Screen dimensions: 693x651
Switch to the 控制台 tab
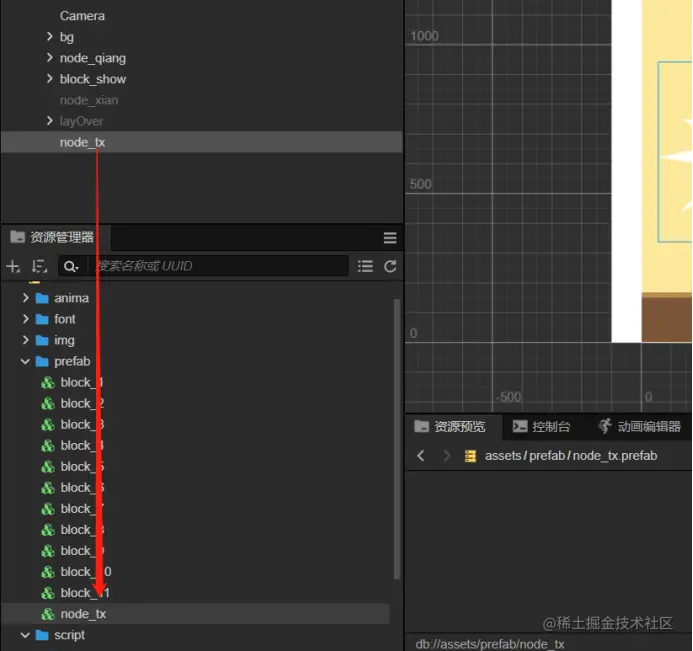[x=541, y=426]
